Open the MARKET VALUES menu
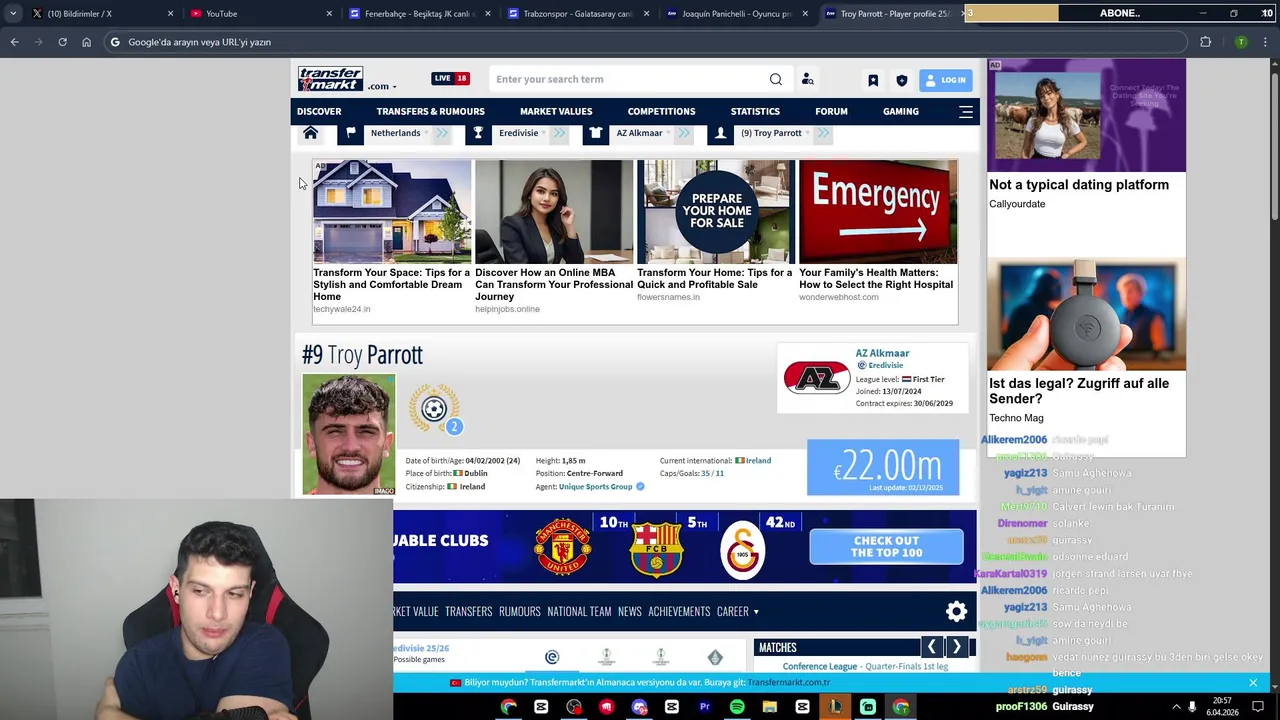This screenshot has height=720, width=1280. tap(556, 111)
